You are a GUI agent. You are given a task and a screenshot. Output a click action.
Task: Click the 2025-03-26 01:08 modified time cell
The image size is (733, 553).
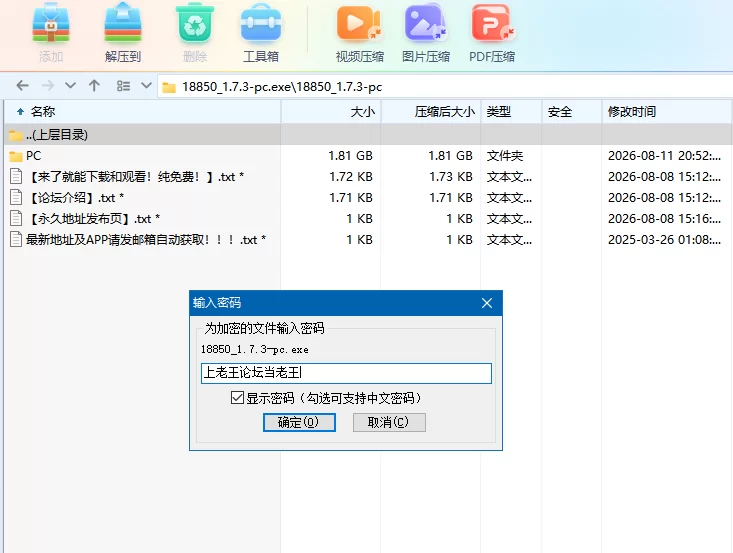click(x=664, y=240)
